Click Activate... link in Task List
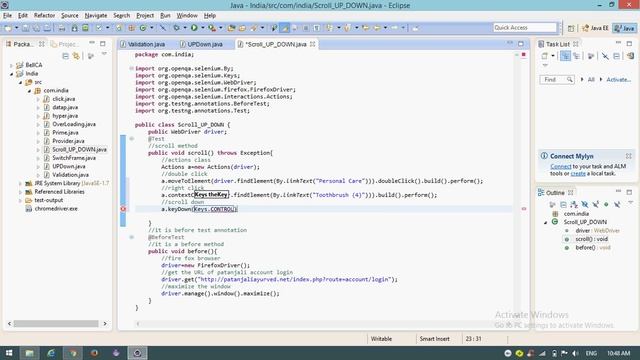This screenshot has height=360, width=640. coord(618,80)
